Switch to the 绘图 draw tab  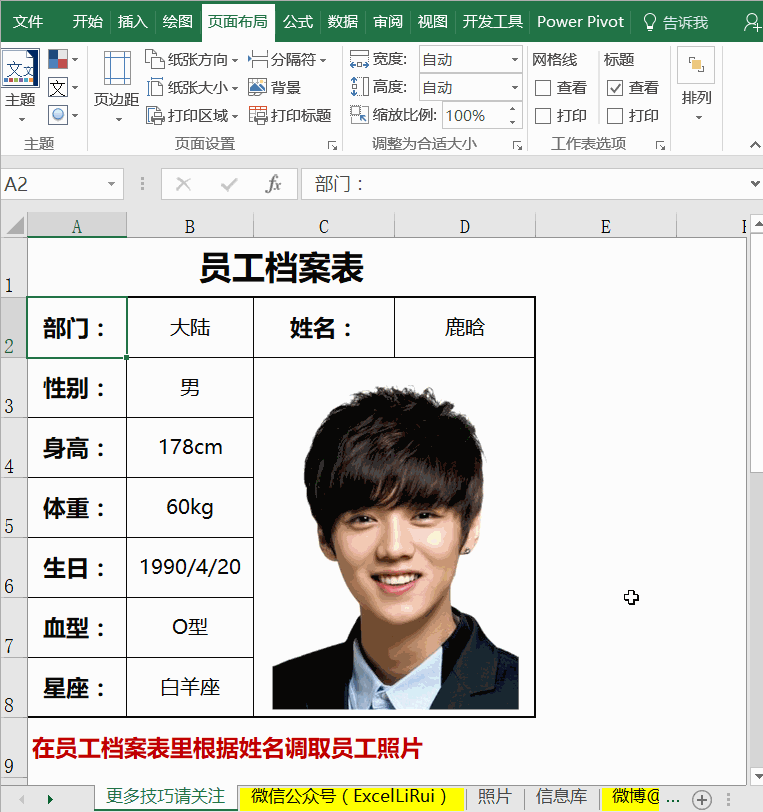tap(178, 22)
